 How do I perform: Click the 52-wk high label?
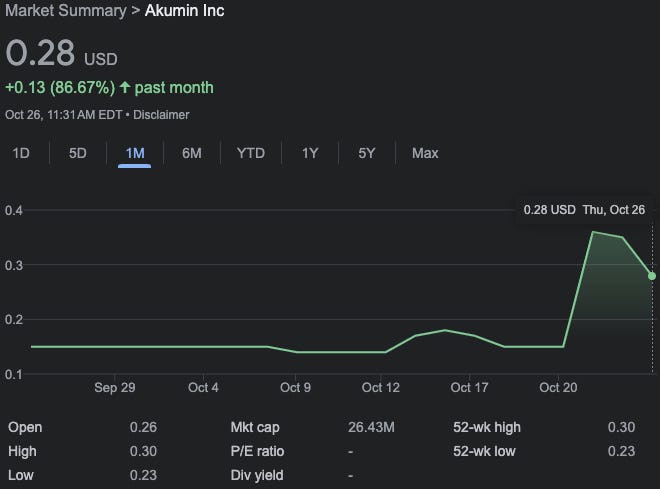(487, 427)
